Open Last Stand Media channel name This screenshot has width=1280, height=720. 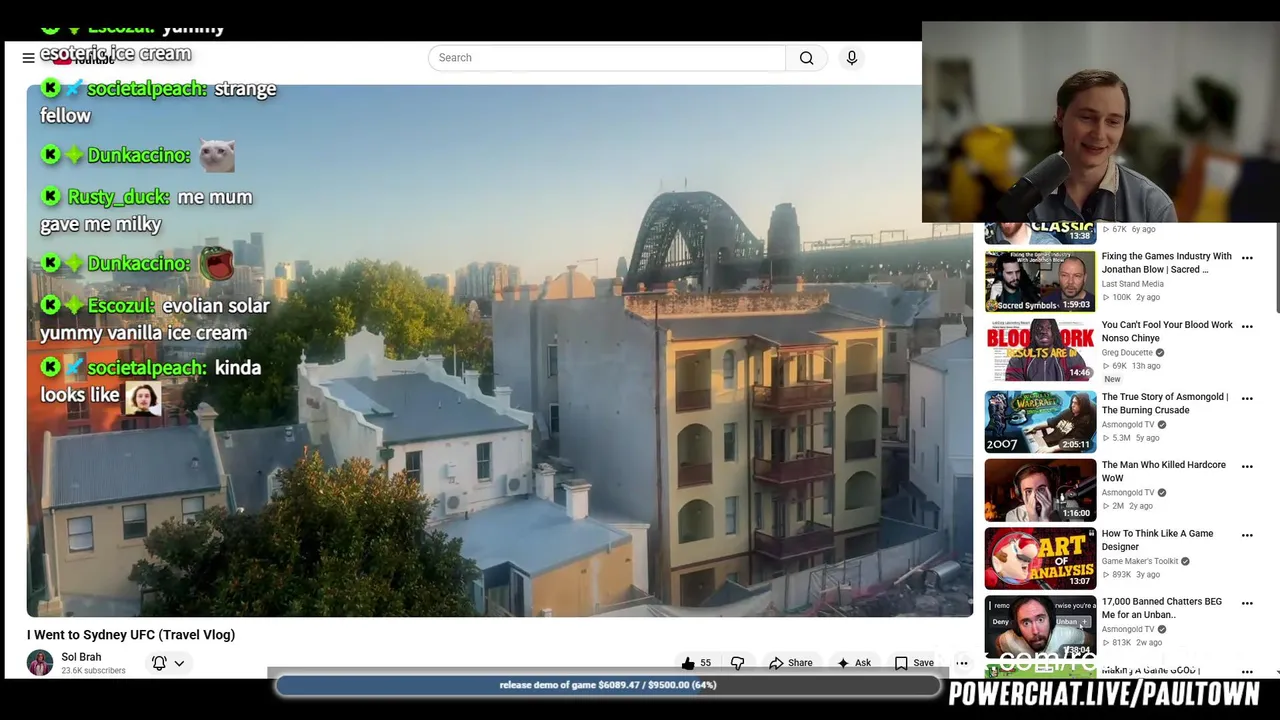coord(1132,284)
